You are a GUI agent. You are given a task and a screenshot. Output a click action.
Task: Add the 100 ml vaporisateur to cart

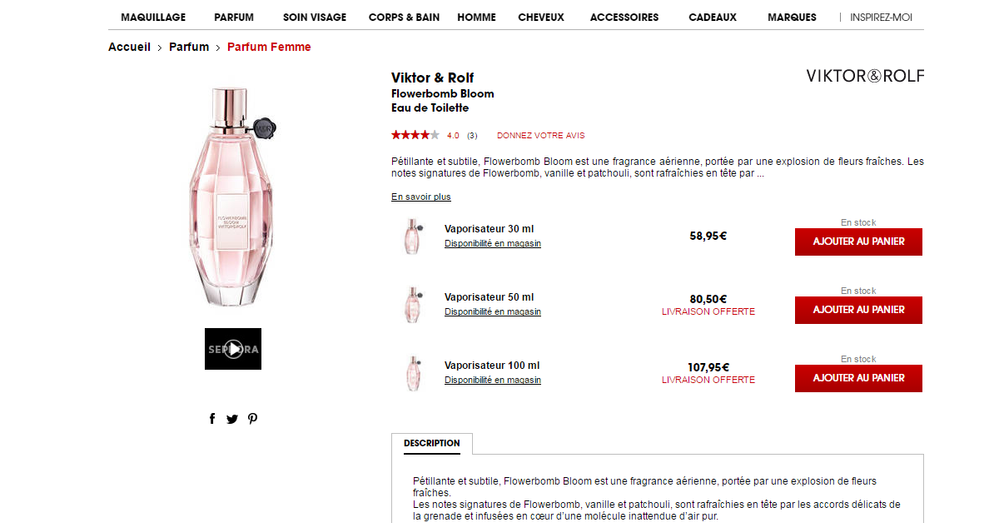pos(858,378)
